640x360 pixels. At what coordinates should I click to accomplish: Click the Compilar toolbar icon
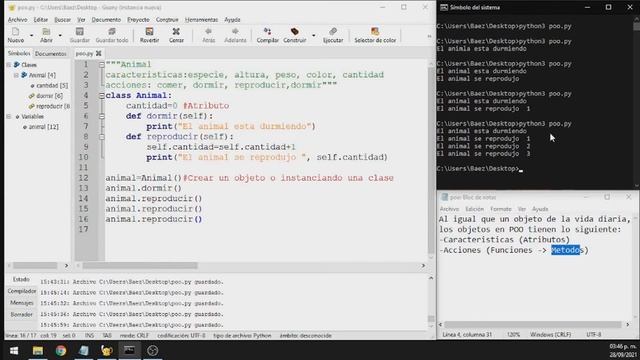267,35
